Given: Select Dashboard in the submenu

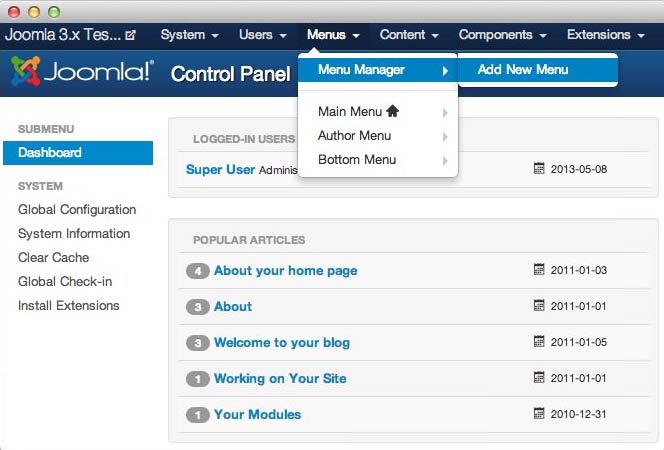Looking at the screenshot, I should pos(50,153).
